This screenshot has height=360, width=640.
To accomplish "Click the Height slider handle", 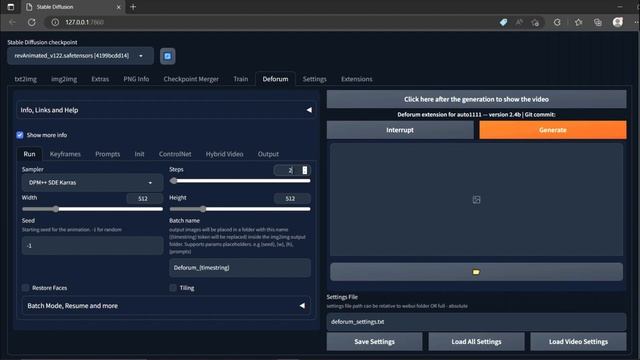I will [203, 209].
